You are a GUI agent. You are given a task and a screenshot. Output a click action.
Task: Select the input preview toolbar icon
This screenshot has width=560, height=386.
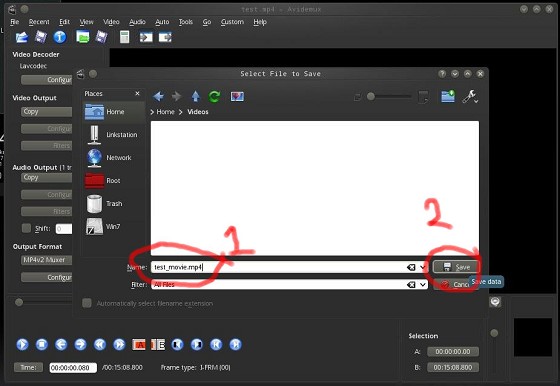coord(146,37)
